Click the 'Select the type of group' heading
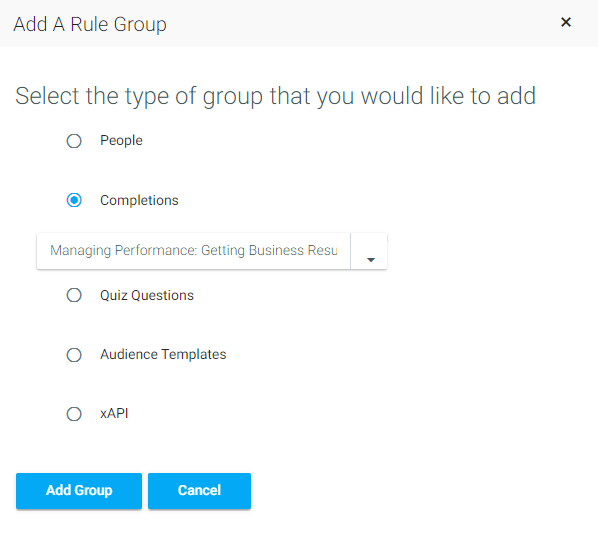 pyautogui.click(x=275, y=96)
